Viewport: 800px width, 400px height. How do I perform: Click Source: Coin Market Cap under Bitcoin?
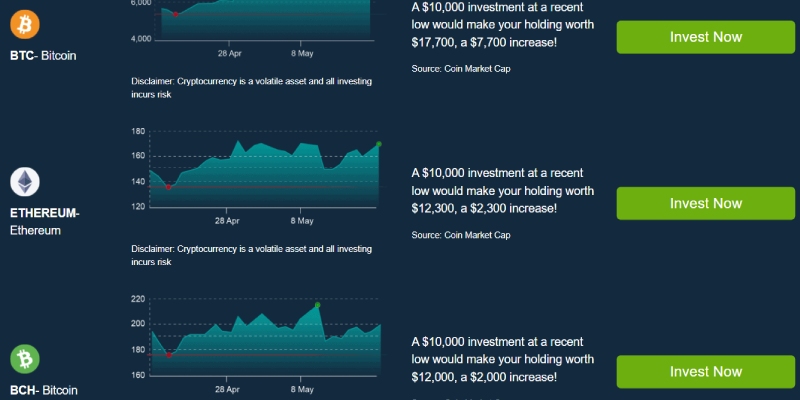pos(461,68)
